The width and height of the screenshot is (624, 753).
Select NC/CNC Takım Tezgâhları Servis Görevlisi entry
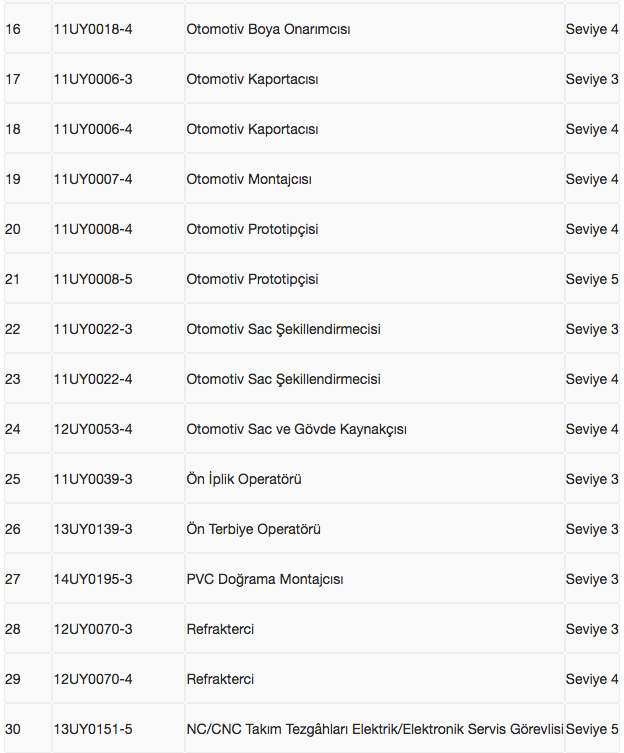click(x=374, y=729)
